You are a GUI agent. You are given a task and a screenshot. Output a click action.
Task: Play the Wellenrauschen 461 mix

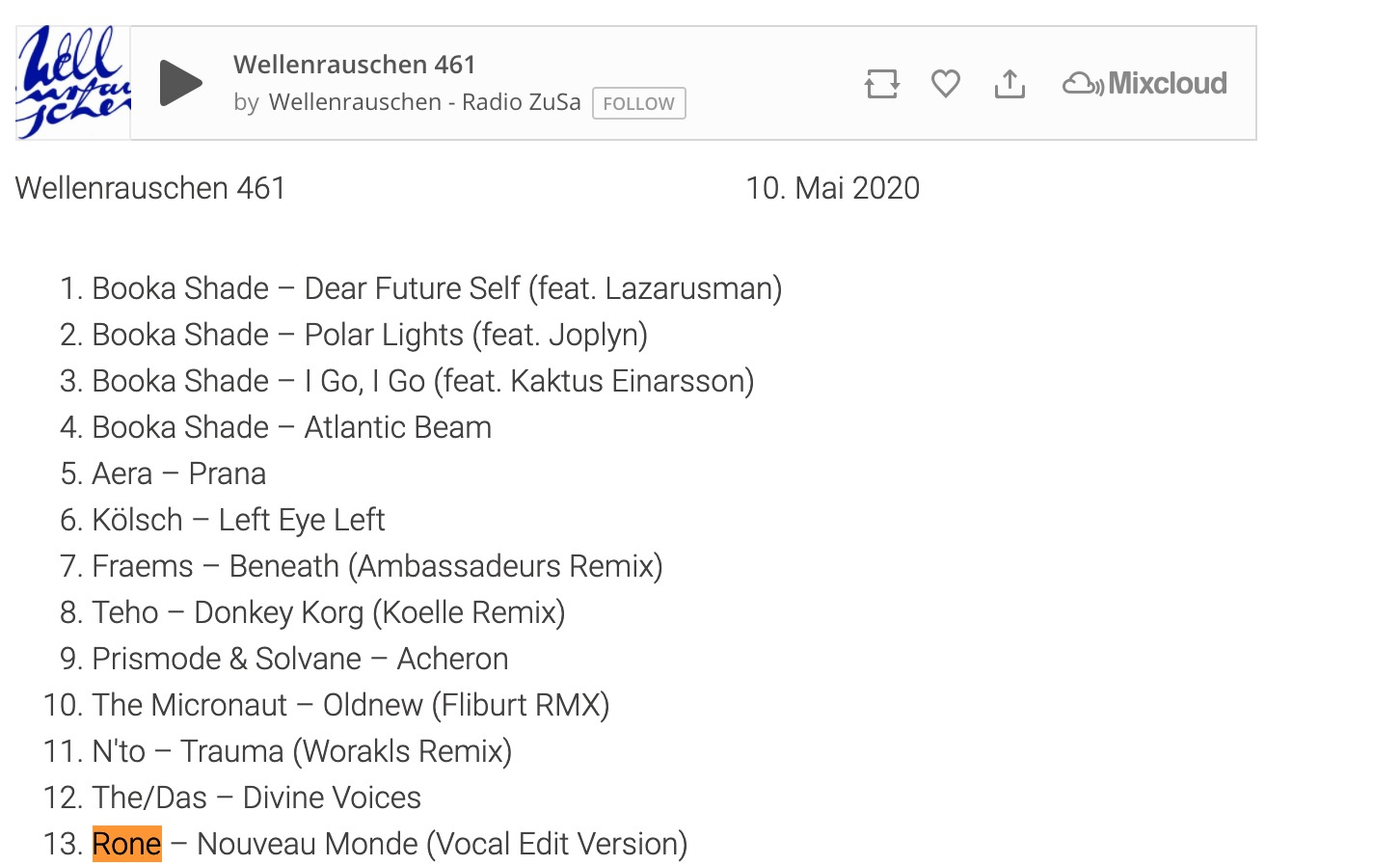[x=180, y=83]
